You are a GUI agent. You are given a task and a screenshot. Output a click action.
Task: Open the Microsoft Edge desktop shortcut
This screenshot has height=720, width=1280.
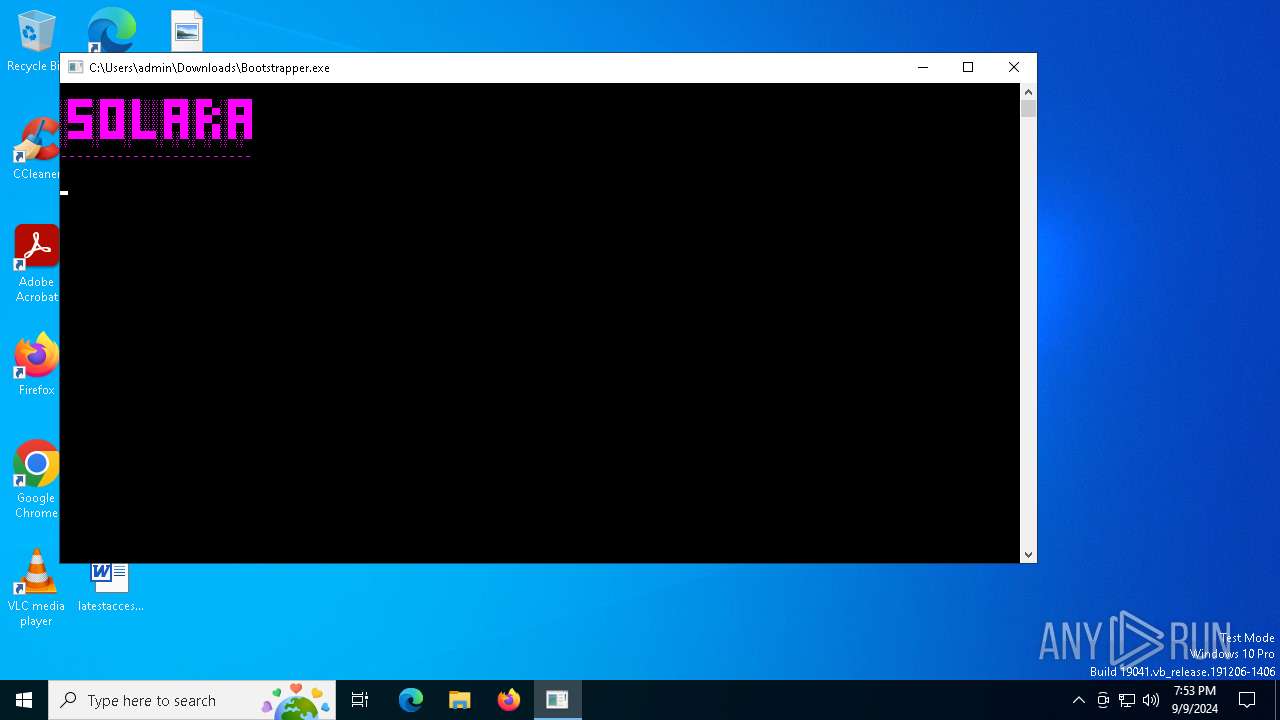(x=111, y=30)
